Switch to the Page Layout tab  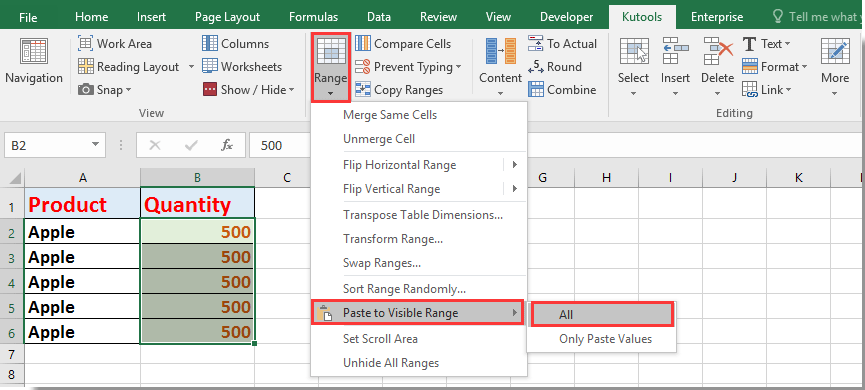227,17
